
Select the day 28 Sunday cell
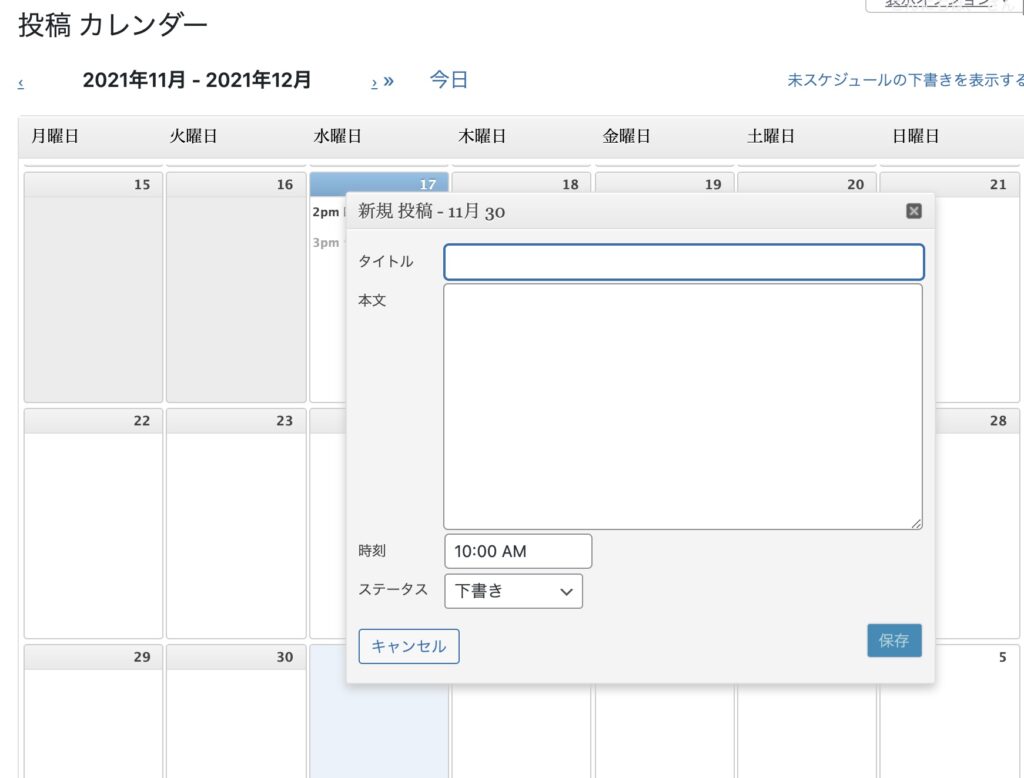click(978, 530)
